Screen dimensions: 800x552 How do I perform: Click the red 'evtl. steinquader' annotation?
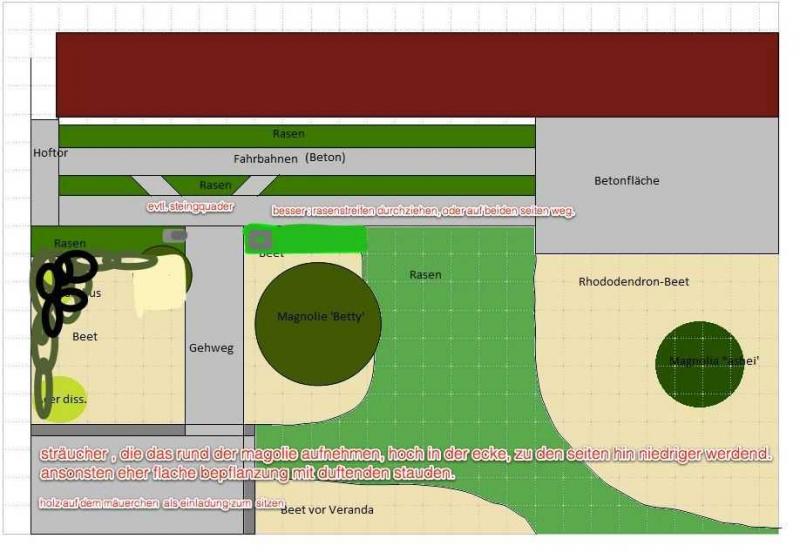pos(190,206)
